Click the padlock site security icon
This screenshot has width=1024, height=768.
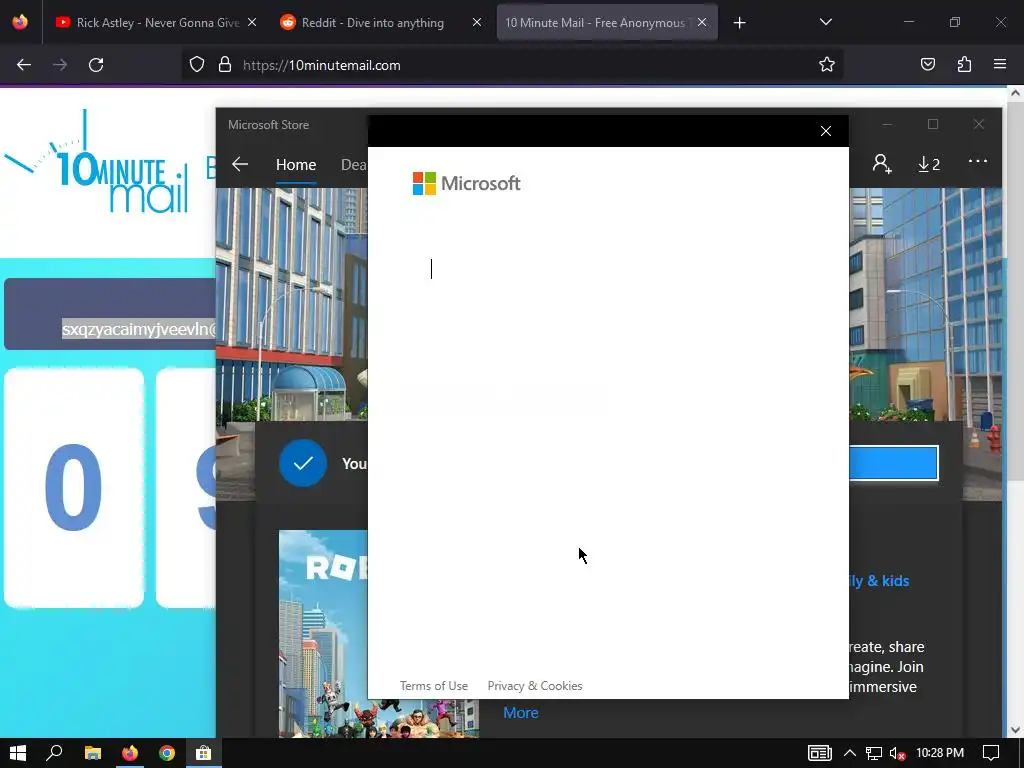click(225, 65)
